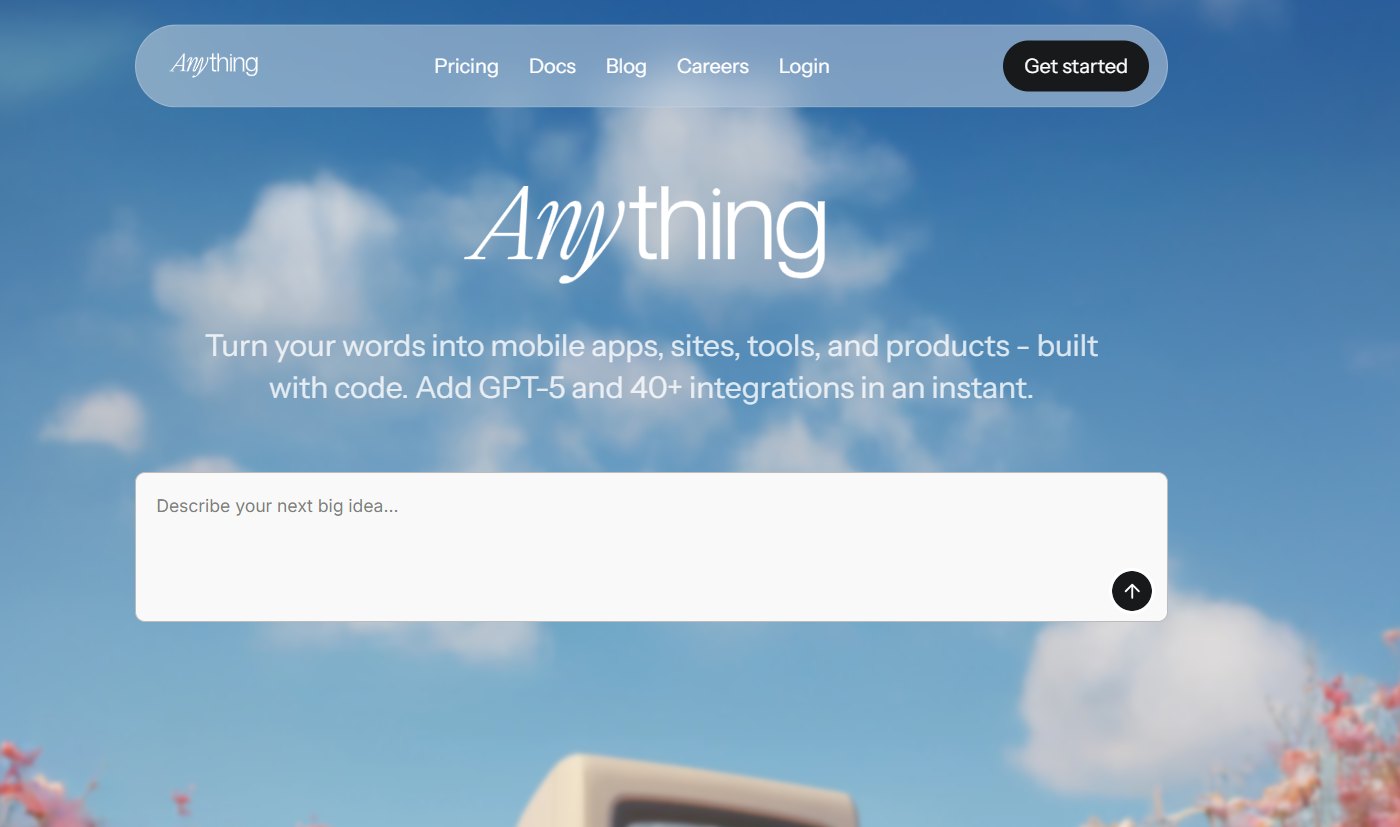The height and width of the screenshot is (827, 1400).
Task: Click the 'built with code' phrase
Action: (1067, 346)
